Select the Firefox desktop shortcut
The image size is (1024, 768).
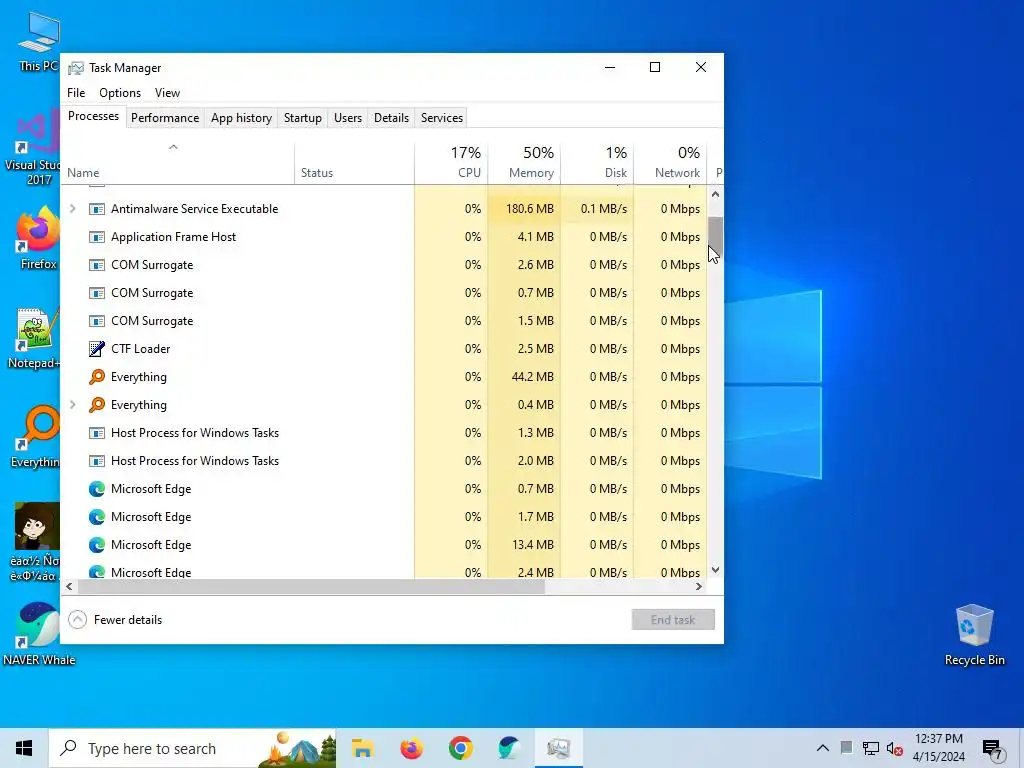point(38,238)
